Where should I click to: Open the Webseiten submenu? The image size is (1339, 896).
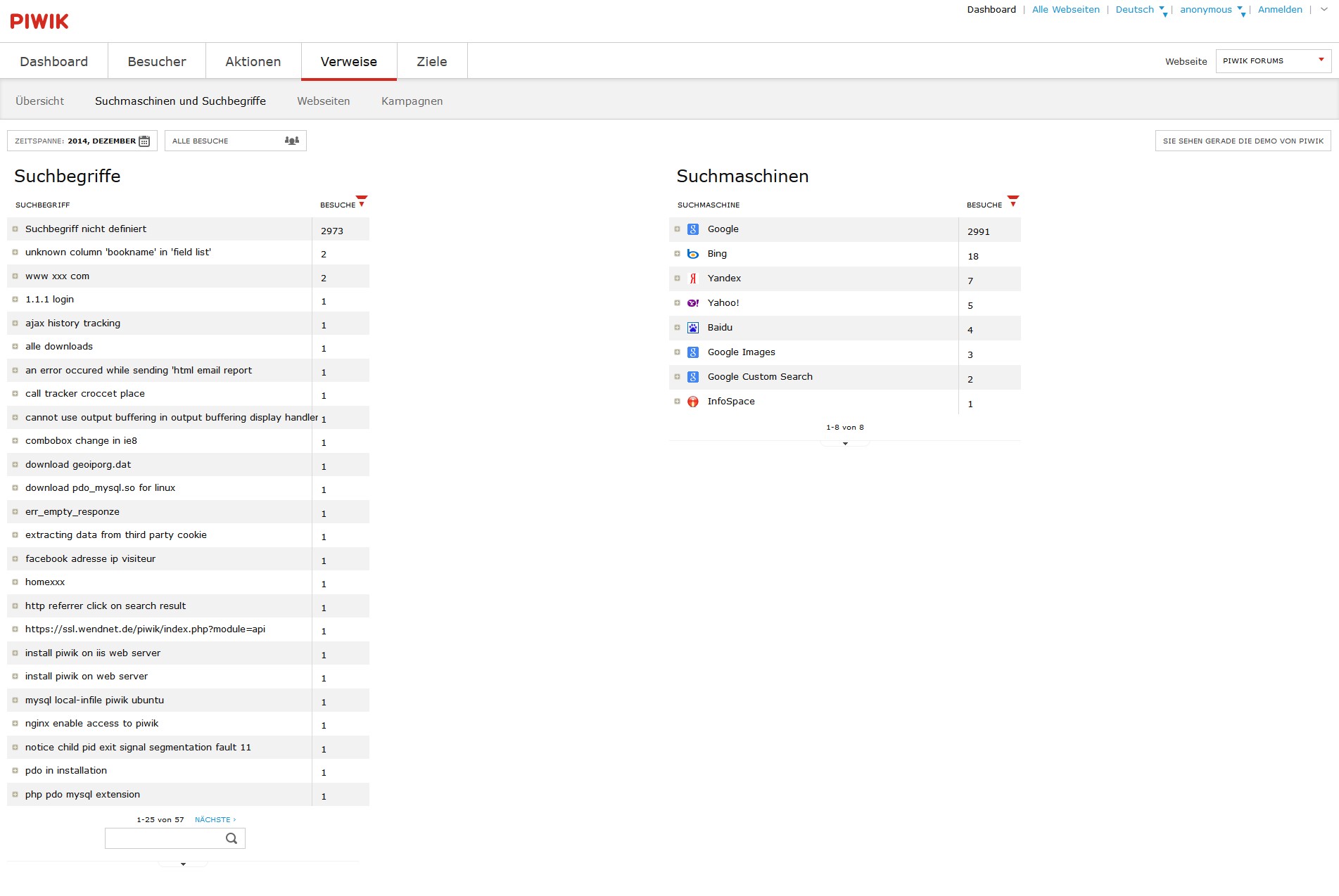[x=324, y=101]
